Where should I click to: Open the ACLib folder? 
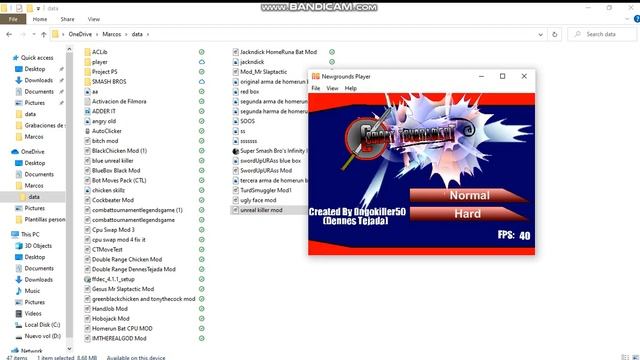tap(99, 52)
